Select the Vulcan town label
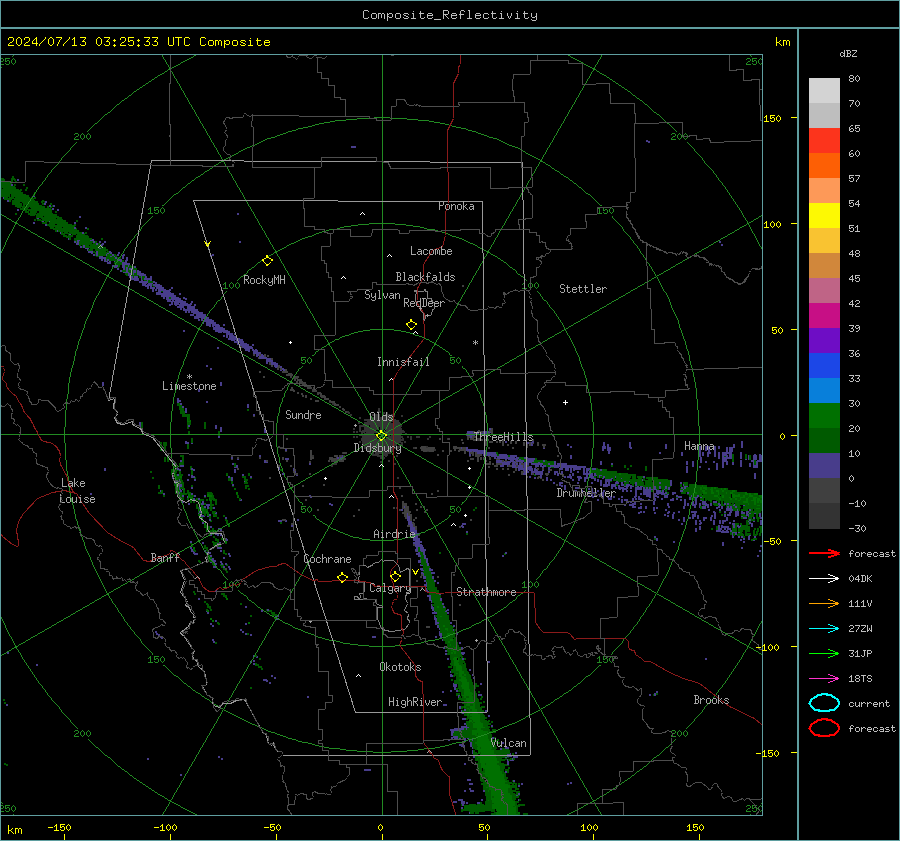Screen dimensions: 900x841 509,743
